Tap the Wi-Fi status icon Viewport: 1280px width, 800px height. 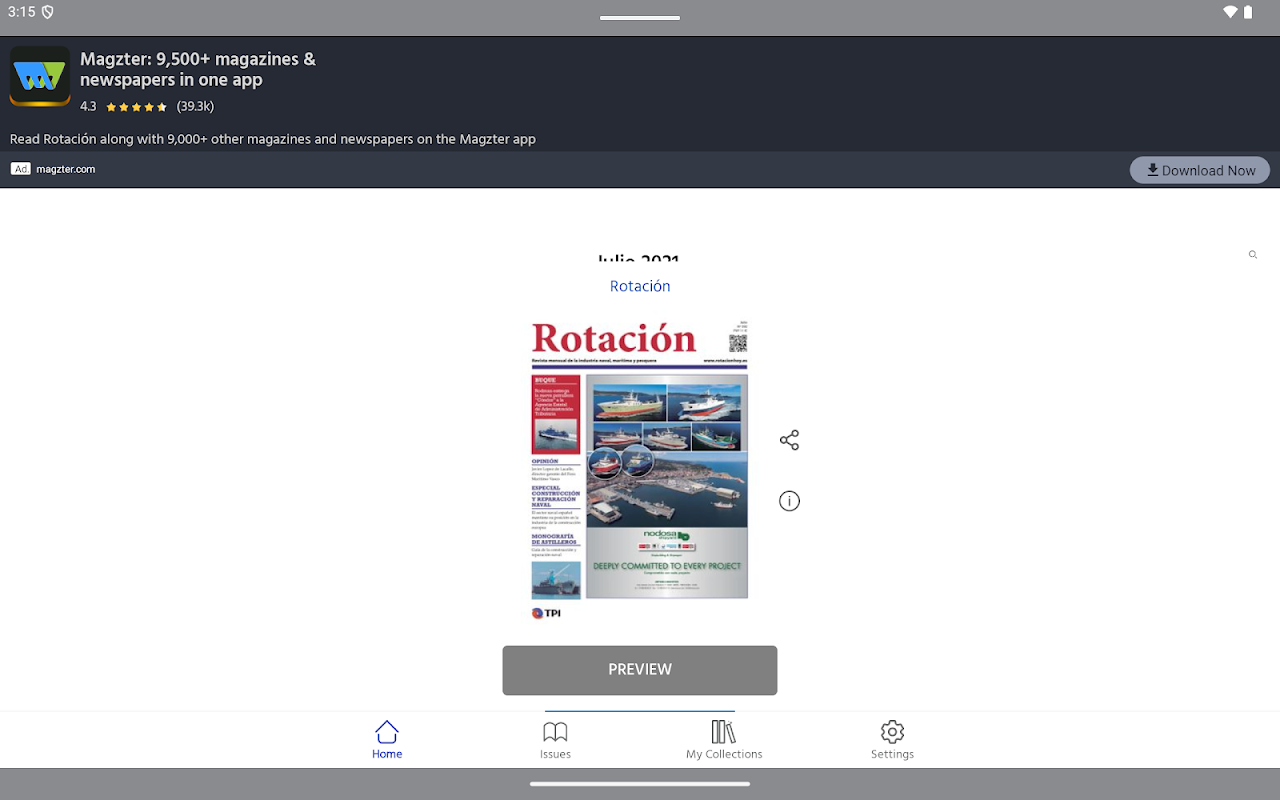pos(1230,12)
